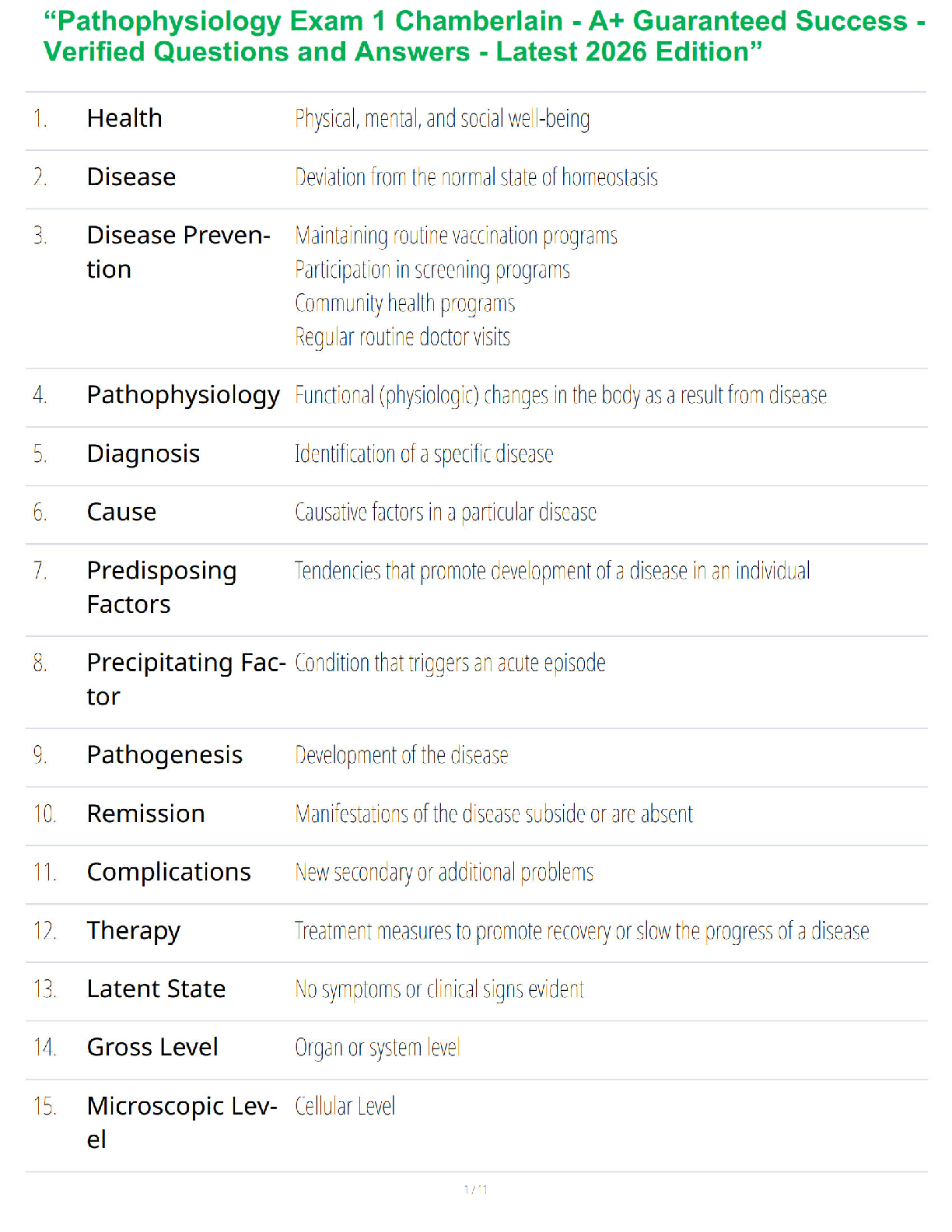Click the green document title heading
The height and width of the screenshot is (1232, 952).
(x=485, y=36)
